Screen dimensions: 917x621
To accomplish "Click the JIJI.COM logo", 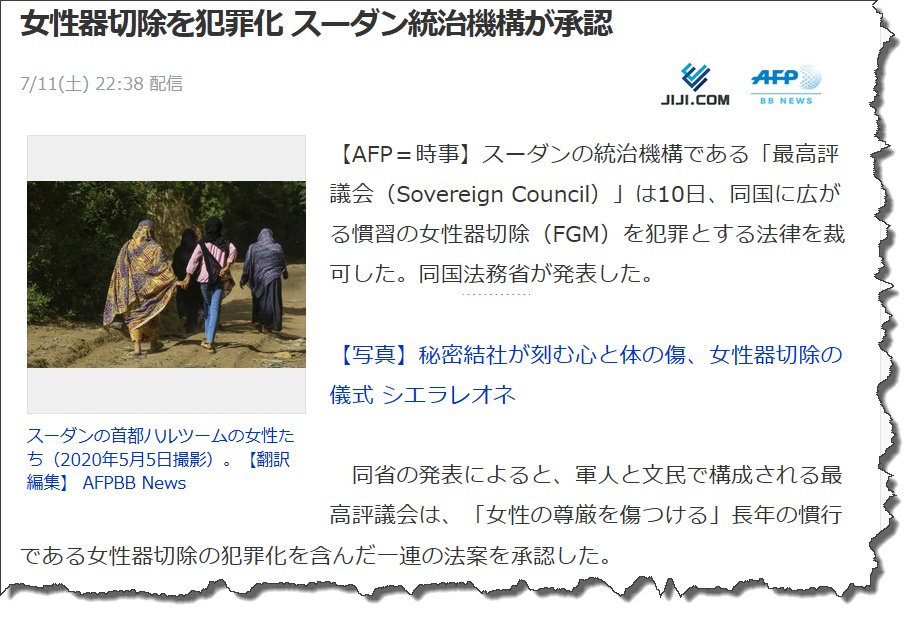I will click(x=695, y=85).
